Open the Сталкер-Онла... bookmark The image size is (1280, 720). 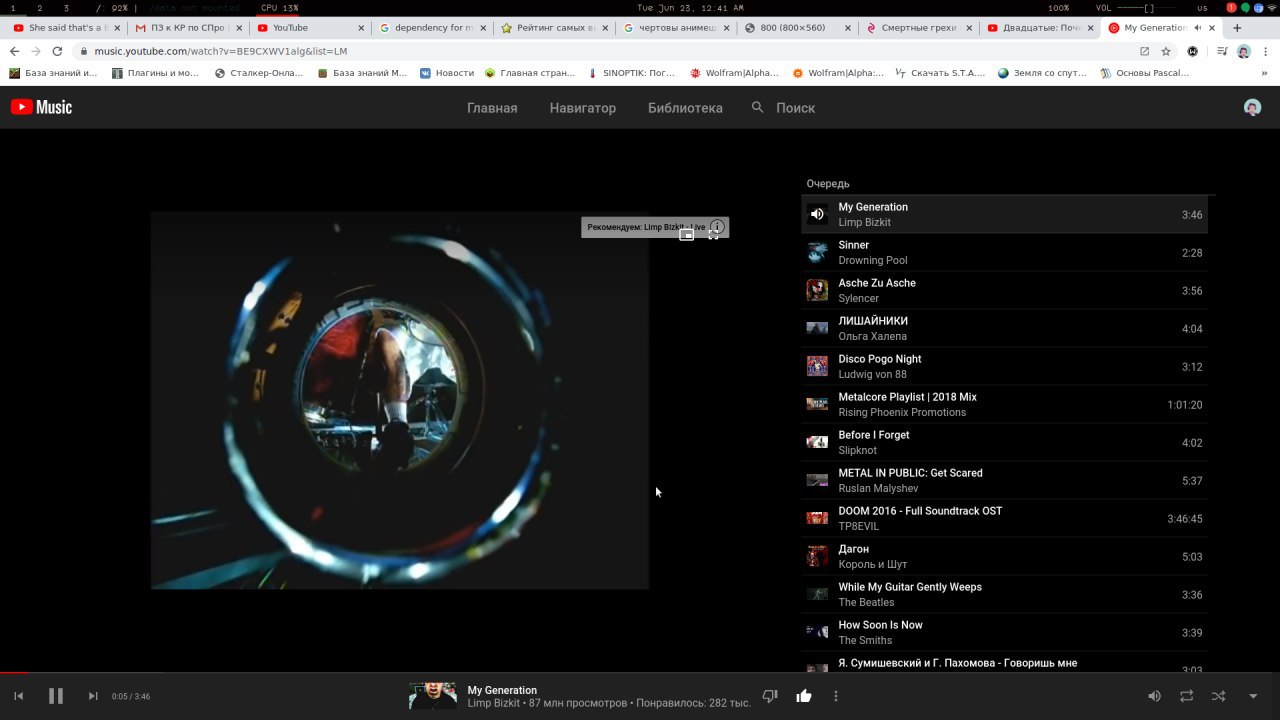(261, 73)
